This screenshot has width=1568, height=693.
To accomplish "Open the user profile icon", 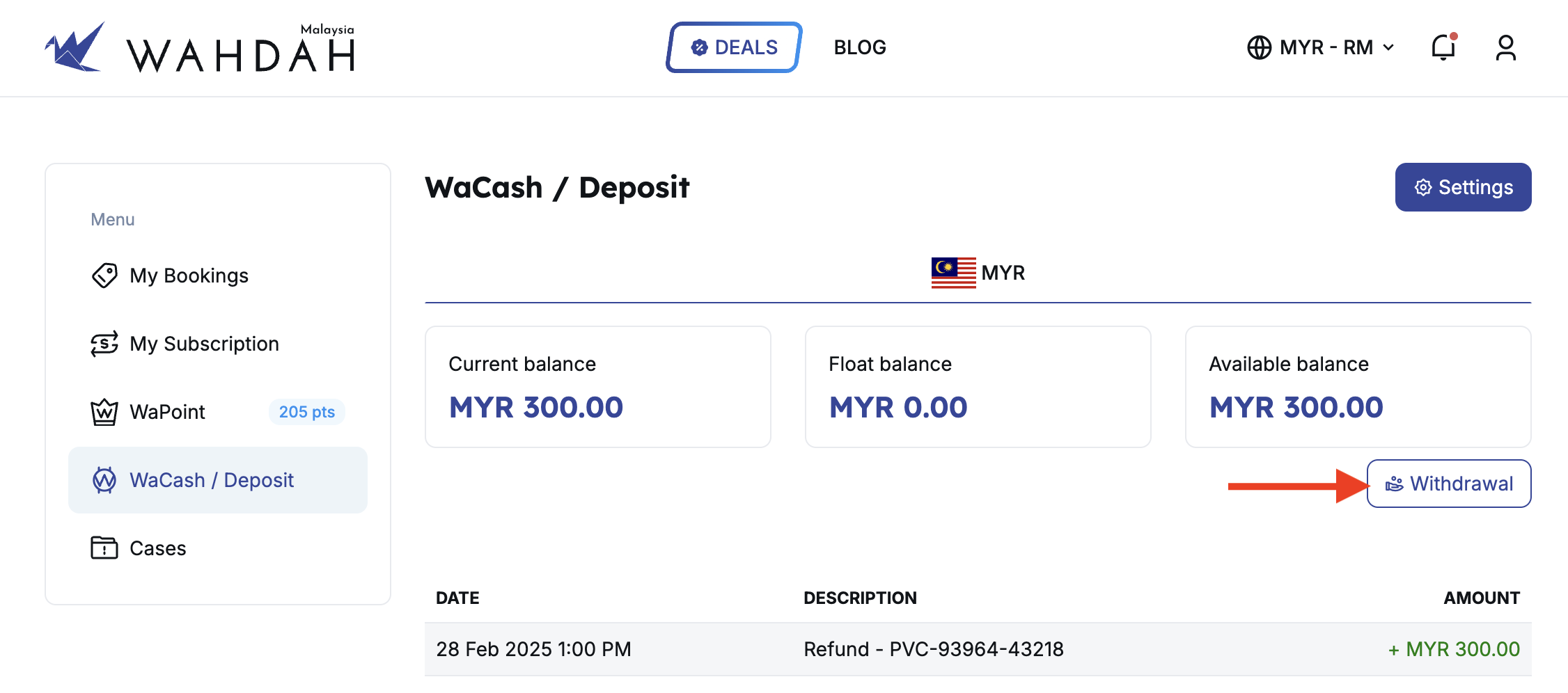I will coord(1505,47).
